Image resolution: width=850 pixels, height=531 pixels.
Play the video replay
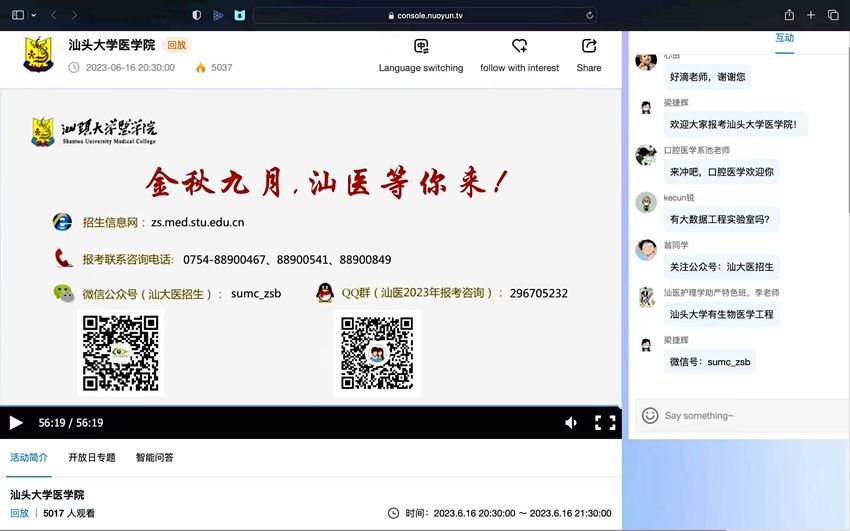[16, 423]
